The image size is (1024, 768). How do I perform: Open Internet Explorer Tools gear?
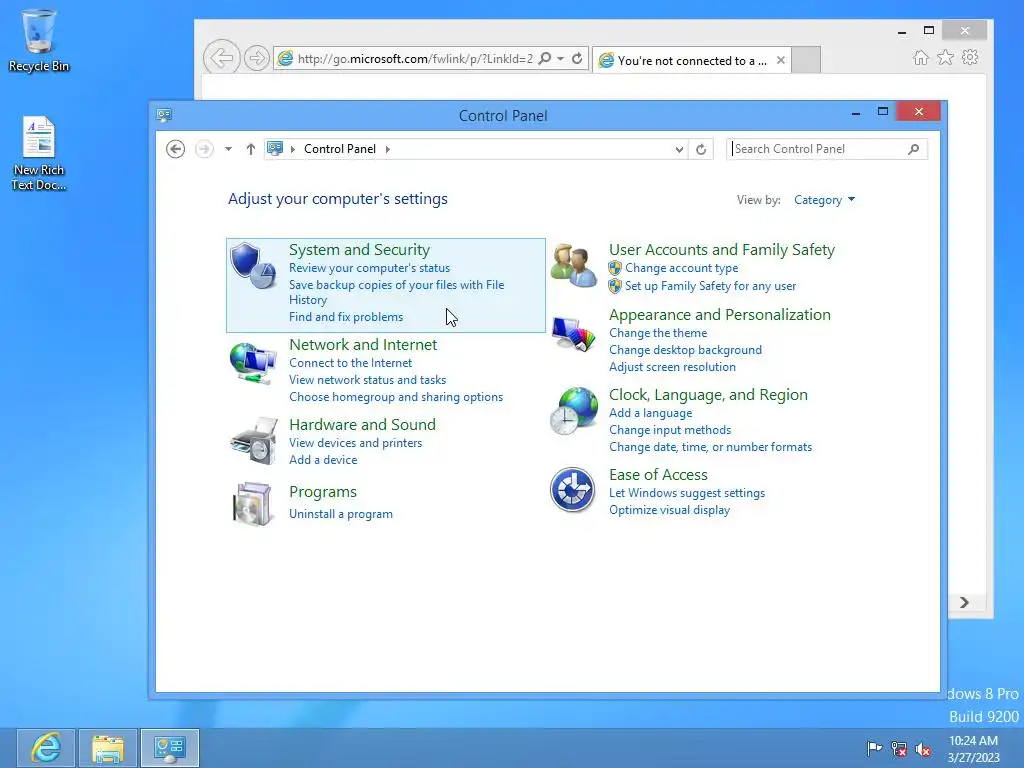[970, 57]
